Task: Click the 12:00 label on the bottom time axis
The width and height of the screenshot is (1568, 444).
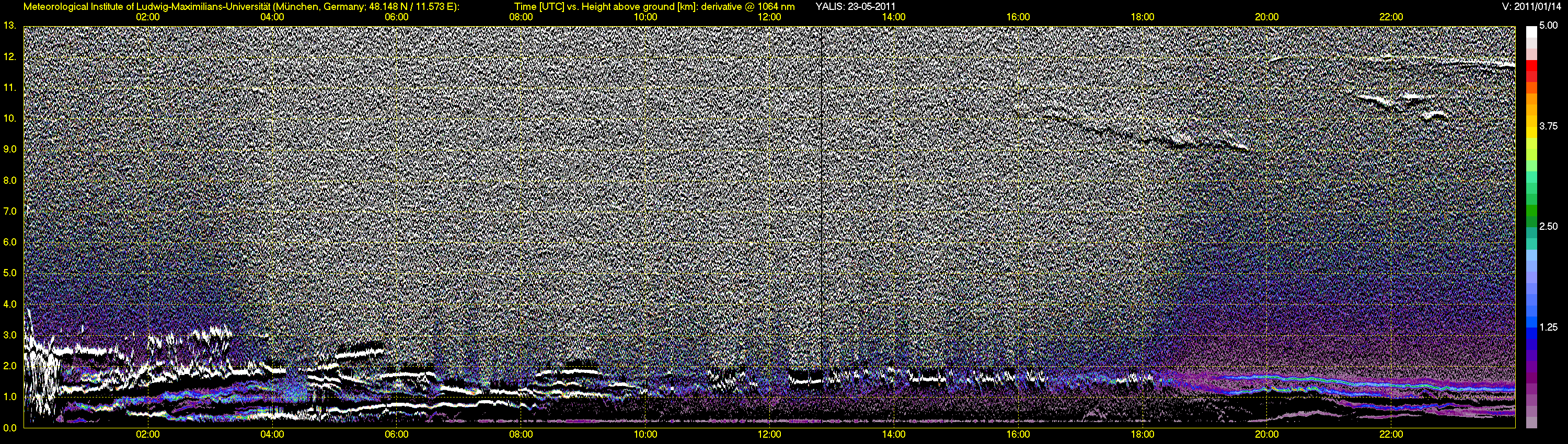Action: pos(769,434)
